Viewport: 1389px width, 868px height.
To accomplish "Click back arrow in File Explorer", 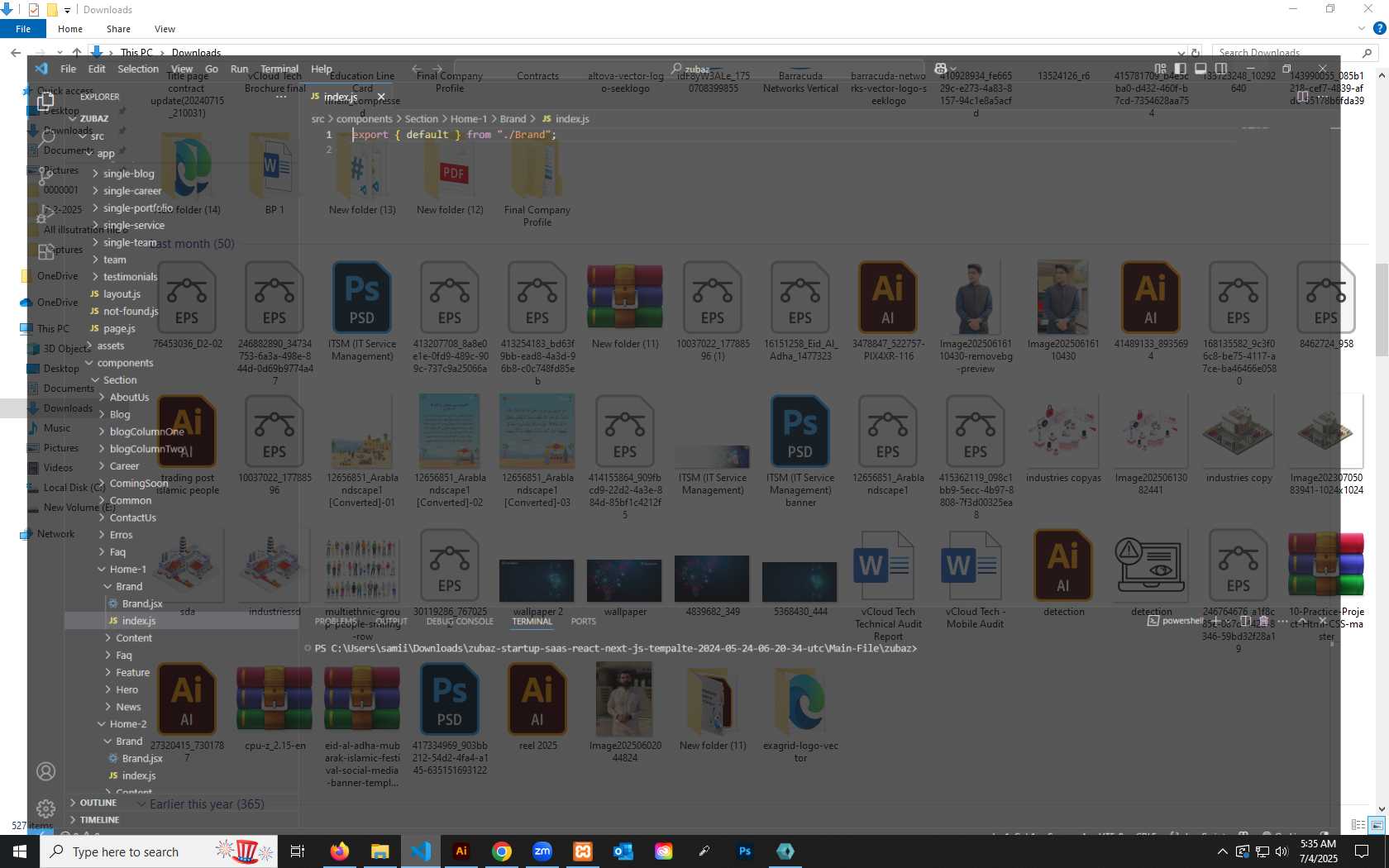I will pos(16,53).
